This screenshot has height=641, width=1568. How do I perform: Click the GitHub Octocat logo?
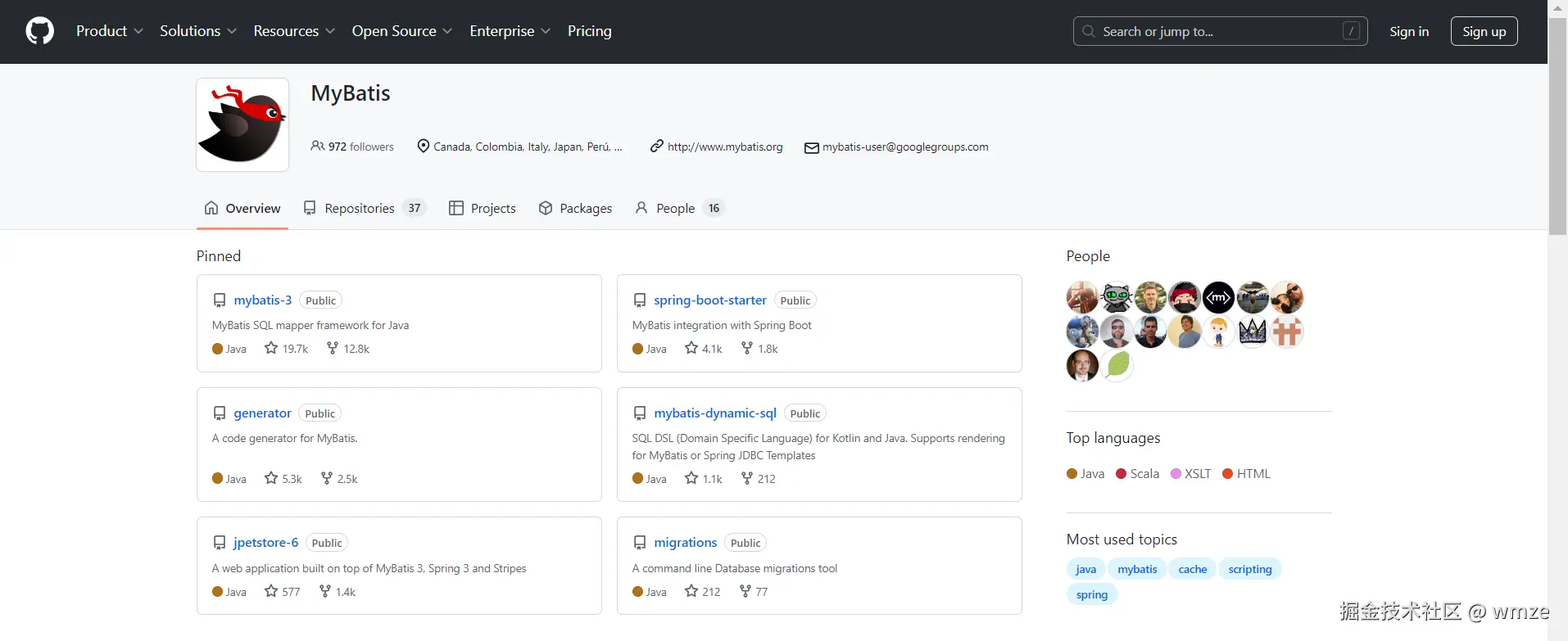pyautogui.click(x=40, y=31)
